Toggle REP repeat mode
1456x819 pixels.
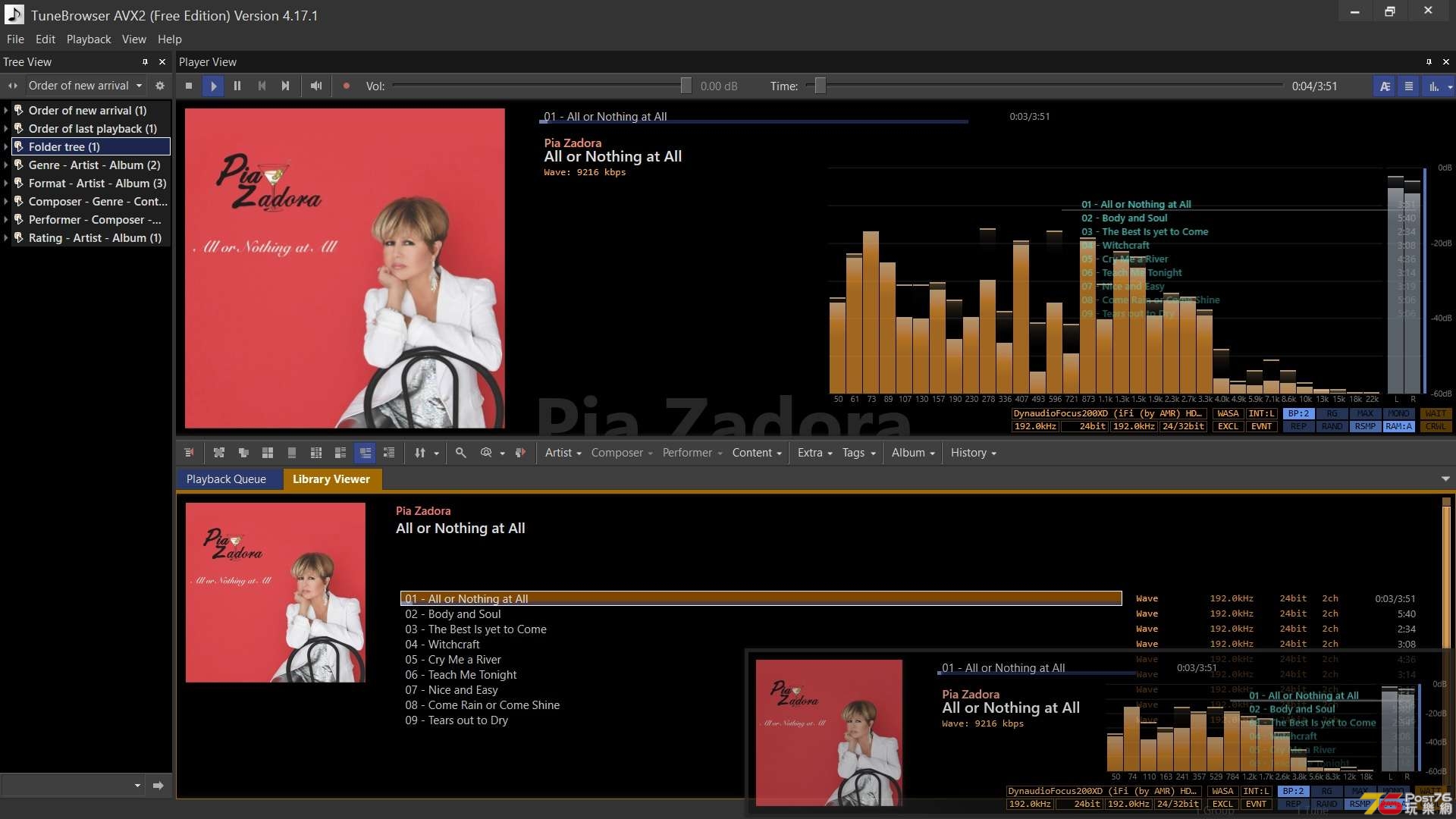1298,427
